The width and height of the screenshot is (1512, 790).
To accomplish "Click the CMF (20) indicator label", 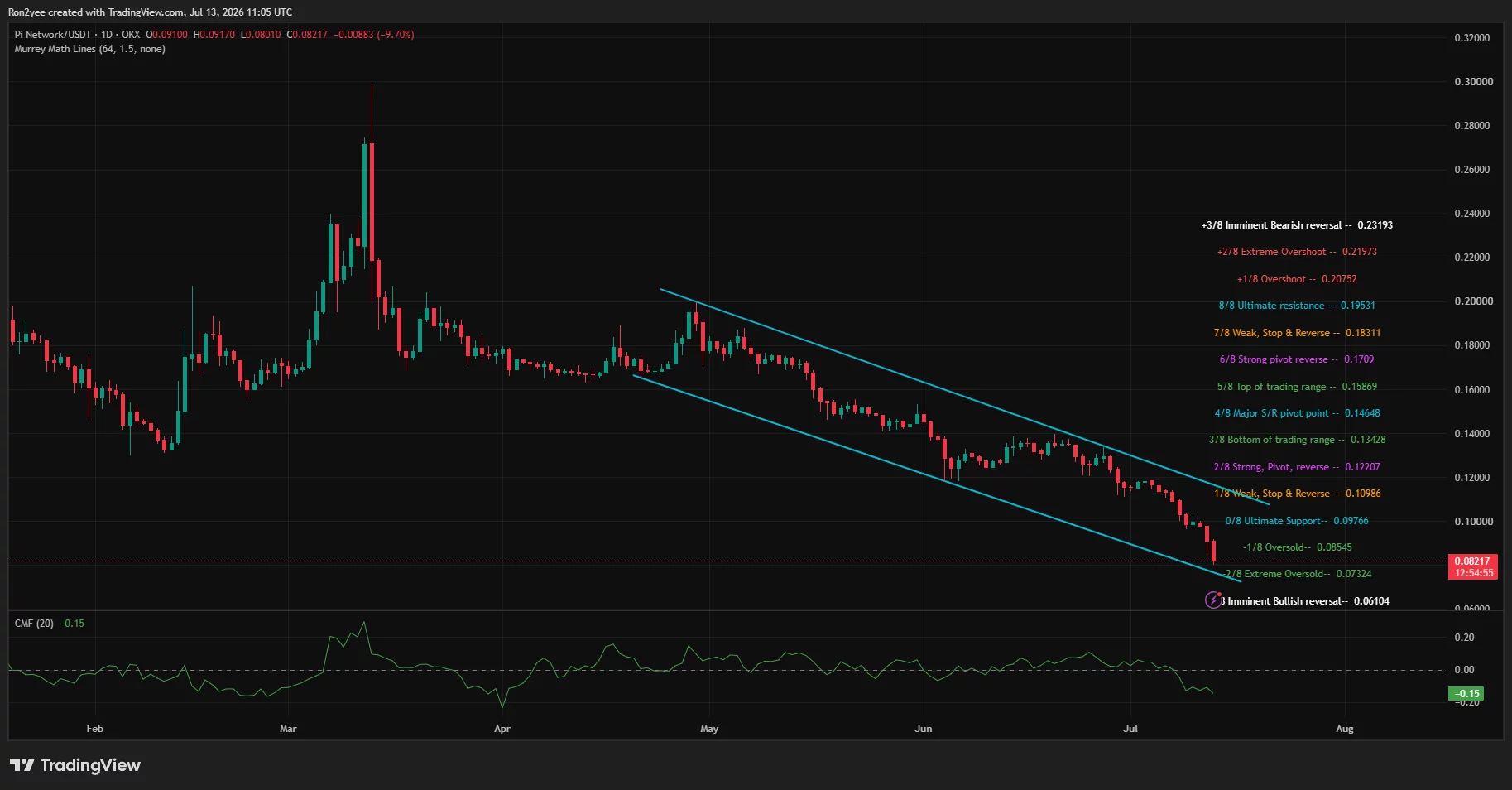I will click(34, 624).
